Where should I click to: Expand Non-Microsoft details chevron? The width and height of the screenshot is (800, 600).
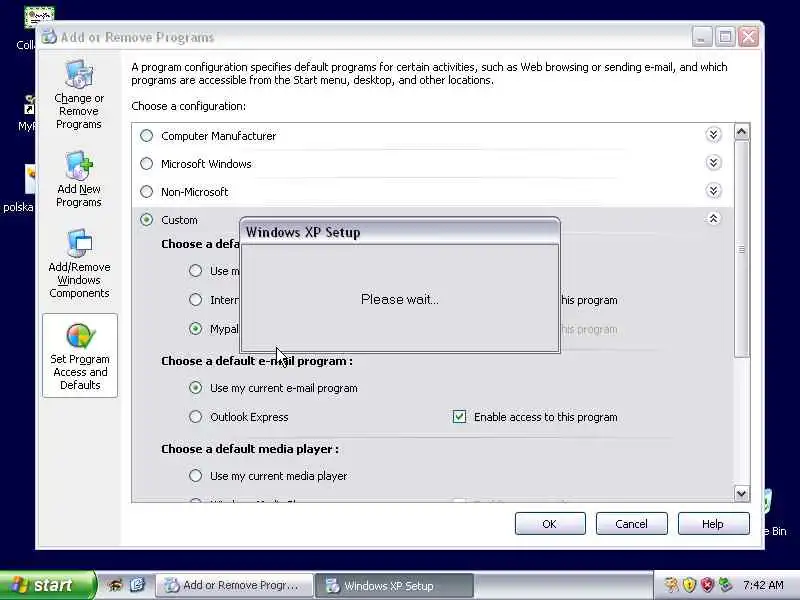click(x=713, y=191)
